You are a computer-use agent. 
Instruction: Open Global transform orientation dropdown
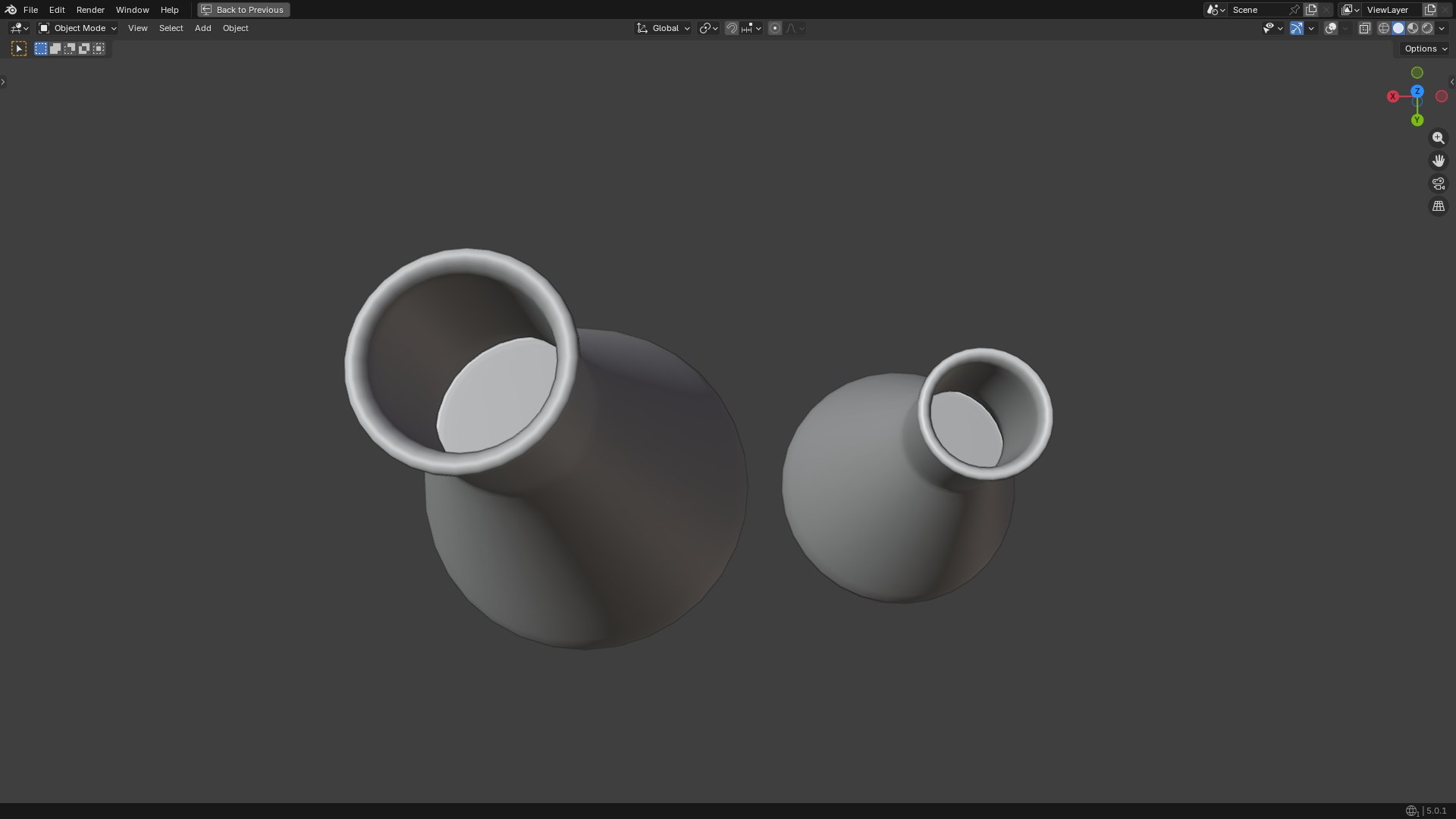pos(664,28)
